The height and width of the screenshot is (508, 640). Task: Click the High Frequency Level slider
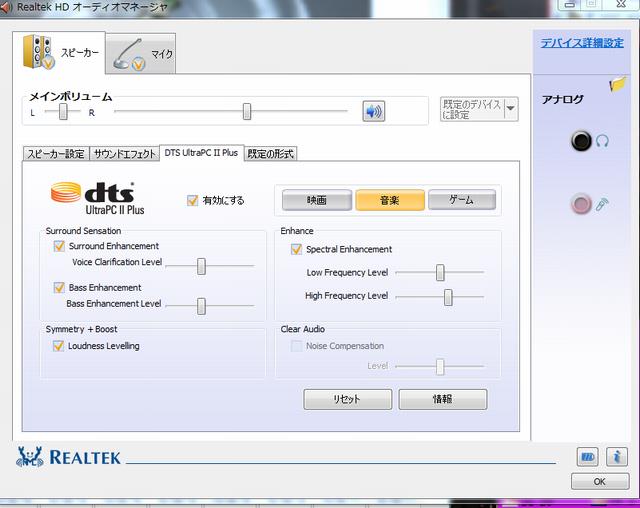[x=448, y=297]
